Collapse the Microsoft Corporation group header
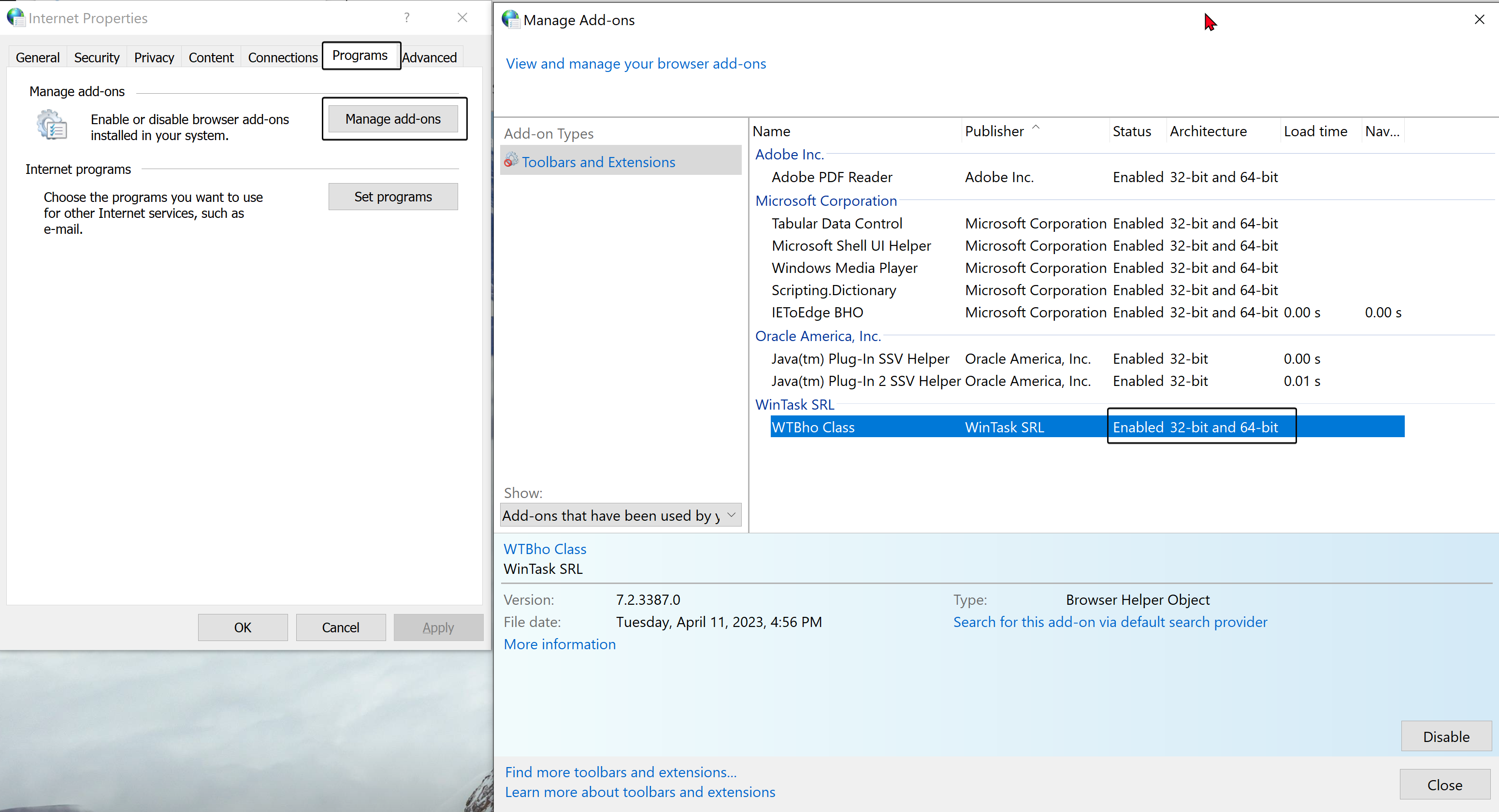Image resolution: width=1499 pixels, height=812 pixels. click(x=826, y=200)
